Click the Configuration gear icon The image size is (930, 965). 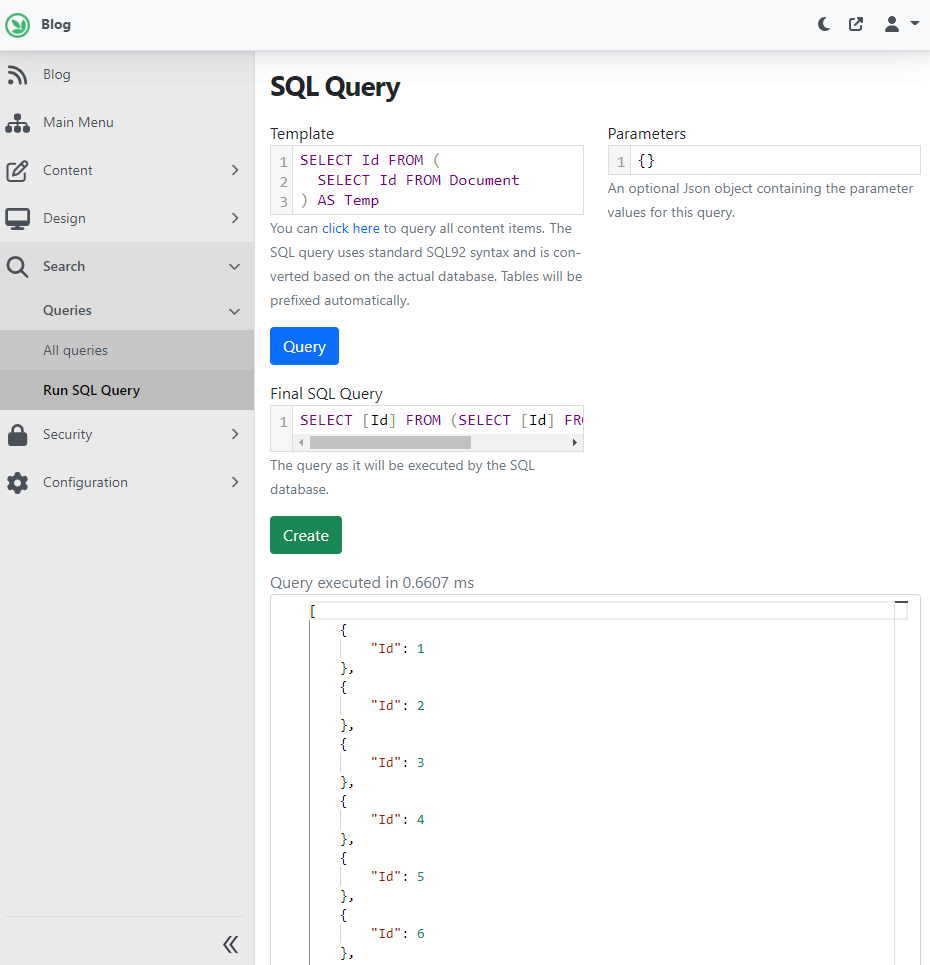[17, 482]
